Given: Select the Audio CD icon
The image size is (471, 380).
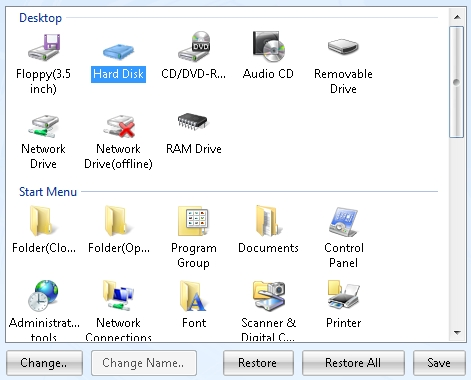Looking at the screenshot, I should (x=269, y=46).
